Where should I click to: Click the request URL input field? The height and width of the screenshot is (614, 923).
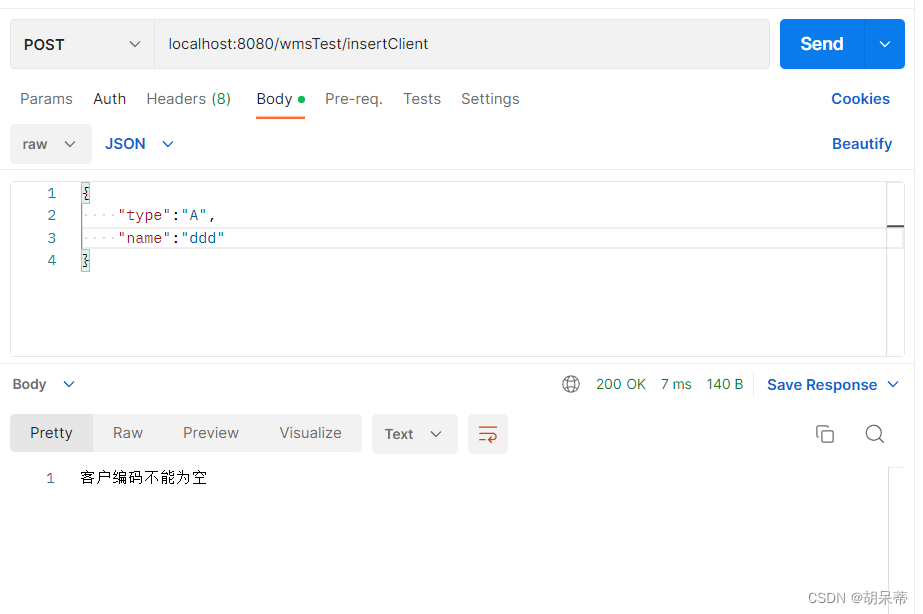462,44
